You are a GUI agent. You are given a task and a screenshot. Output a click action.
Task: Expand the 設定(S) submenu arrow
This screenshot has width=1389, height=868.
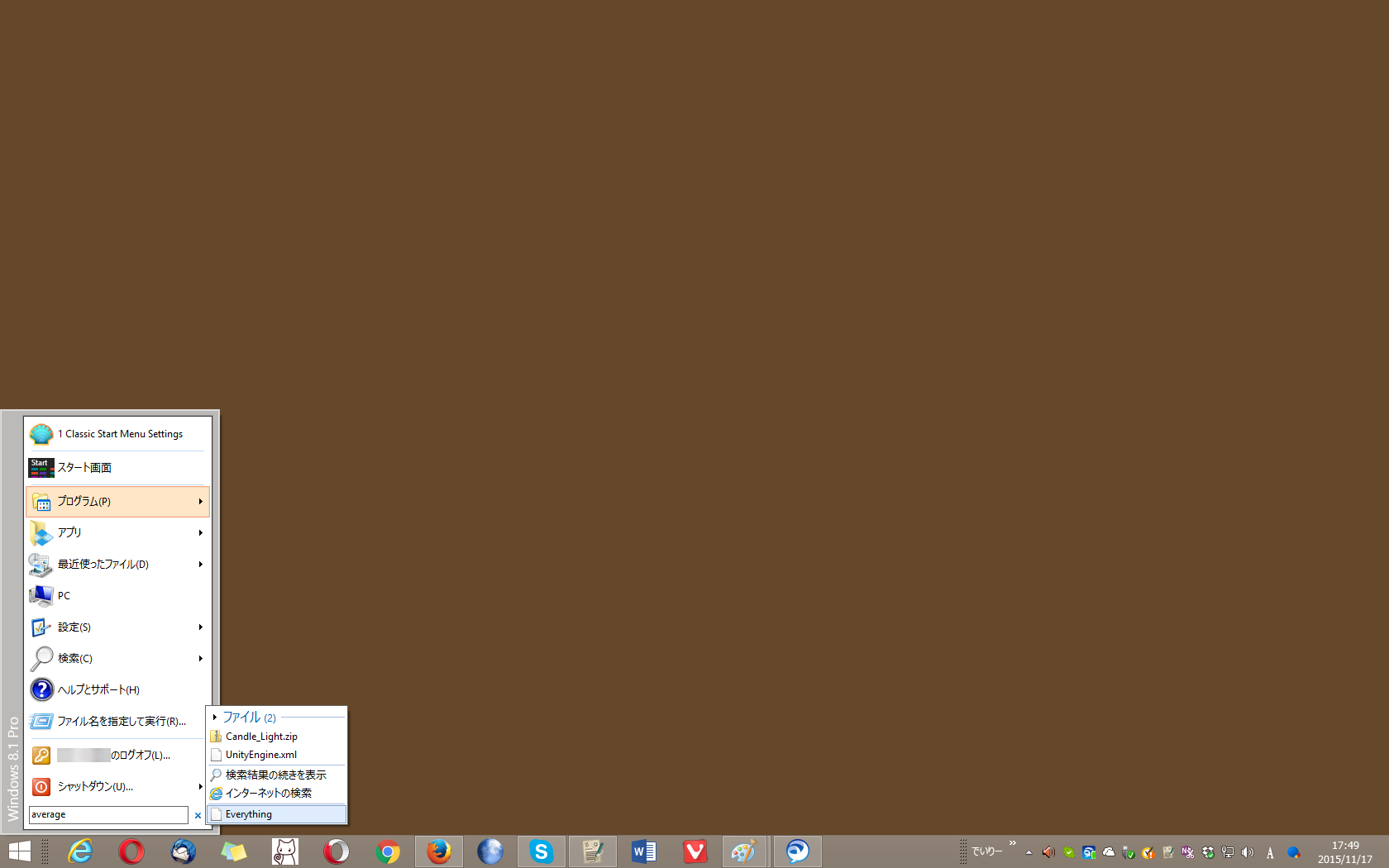[x=200, y=627]
